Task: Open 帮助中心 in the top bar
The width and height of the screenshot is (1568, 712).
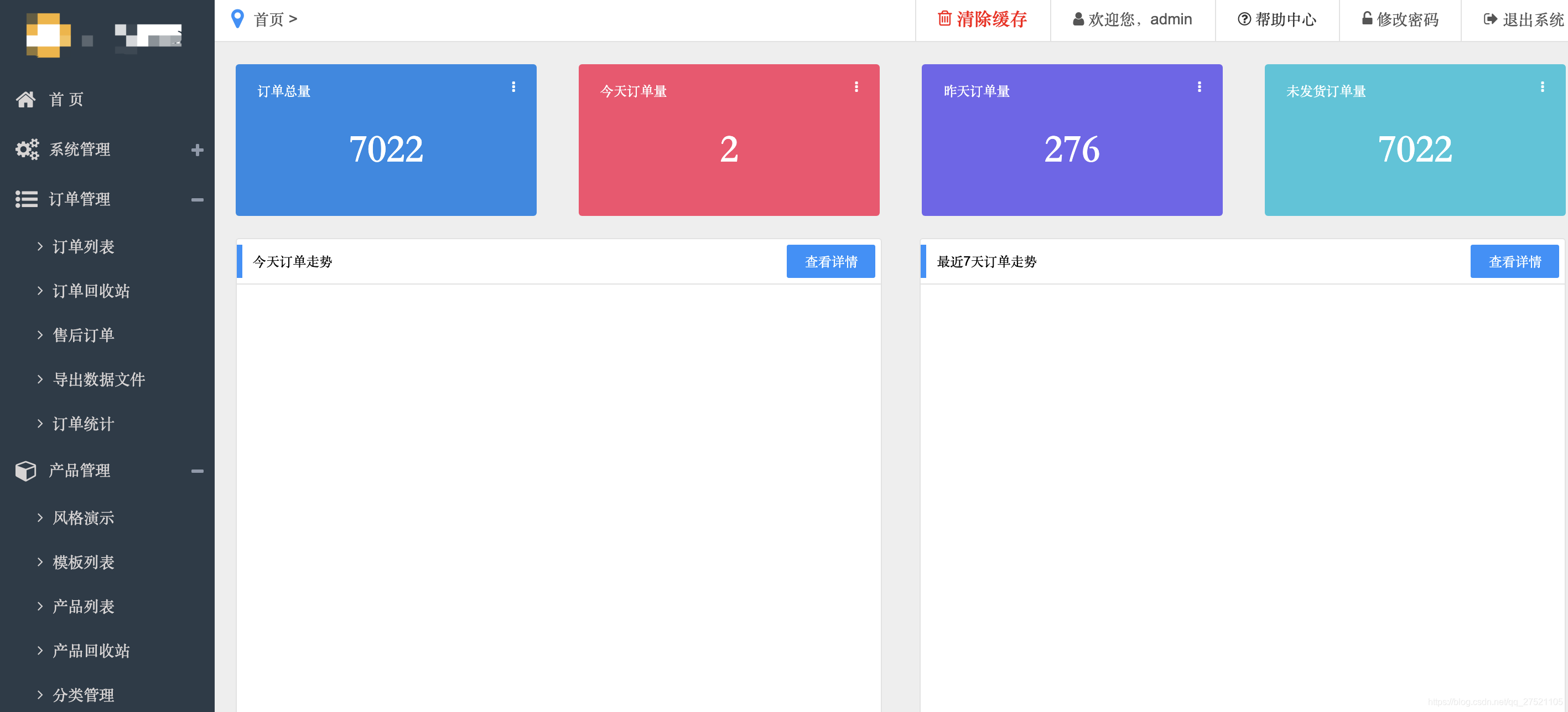Action: click(x=1276, y=20)
